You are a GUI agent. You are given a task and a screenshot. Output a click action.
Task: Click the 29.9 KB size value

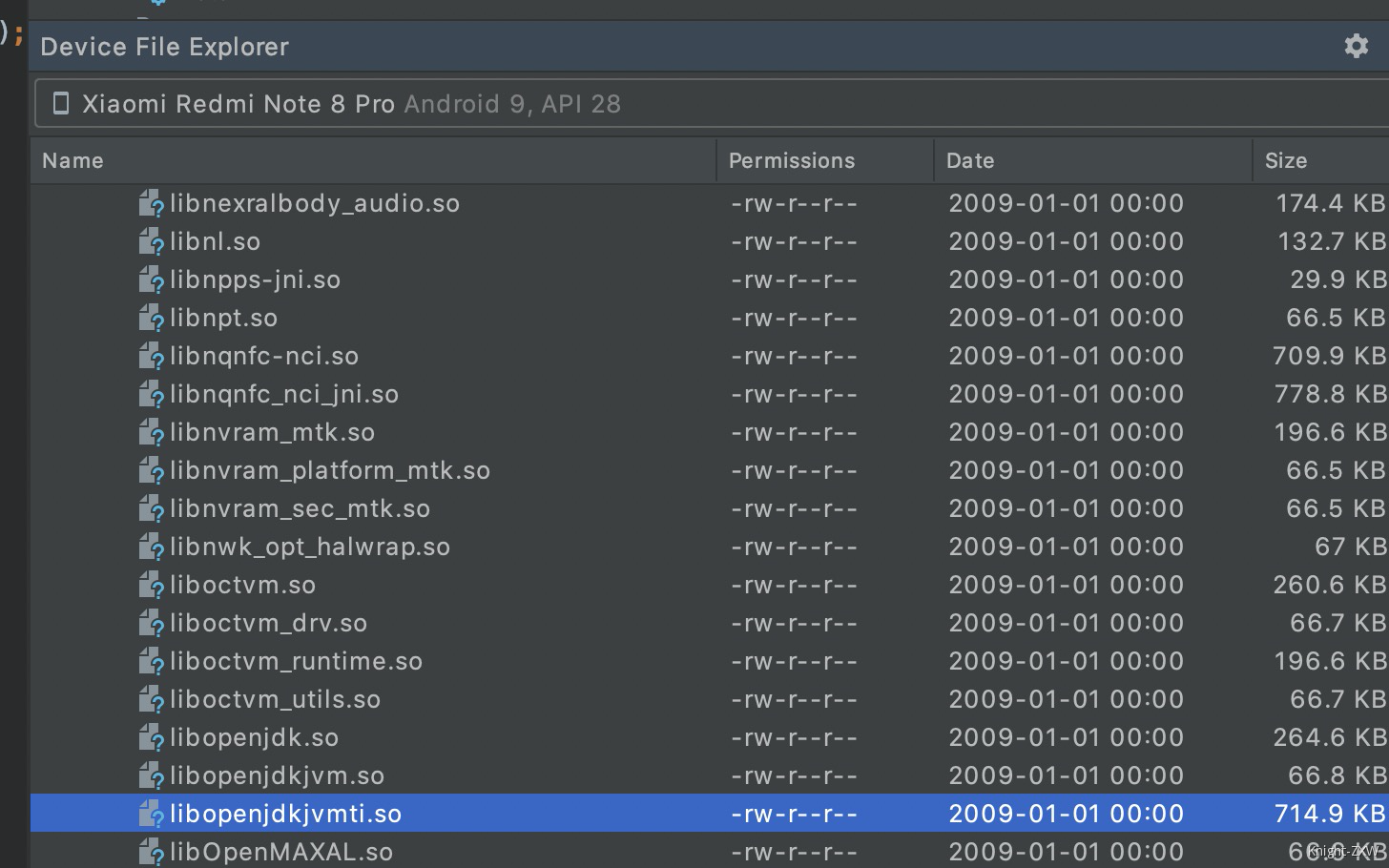point(1337,279)
